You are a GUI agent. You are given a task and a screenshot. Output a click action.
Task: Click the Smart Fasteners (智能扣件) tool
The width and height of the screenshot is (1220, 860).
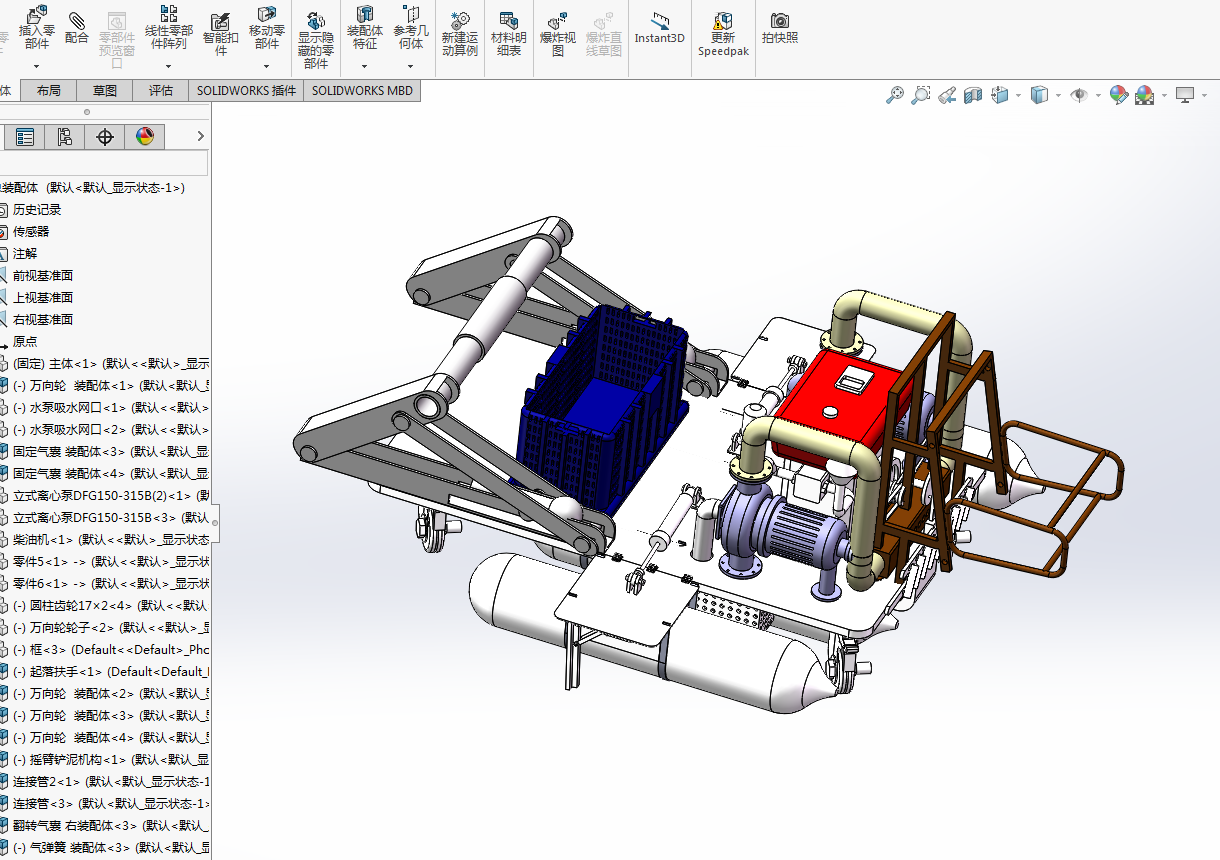click(221, 32)
